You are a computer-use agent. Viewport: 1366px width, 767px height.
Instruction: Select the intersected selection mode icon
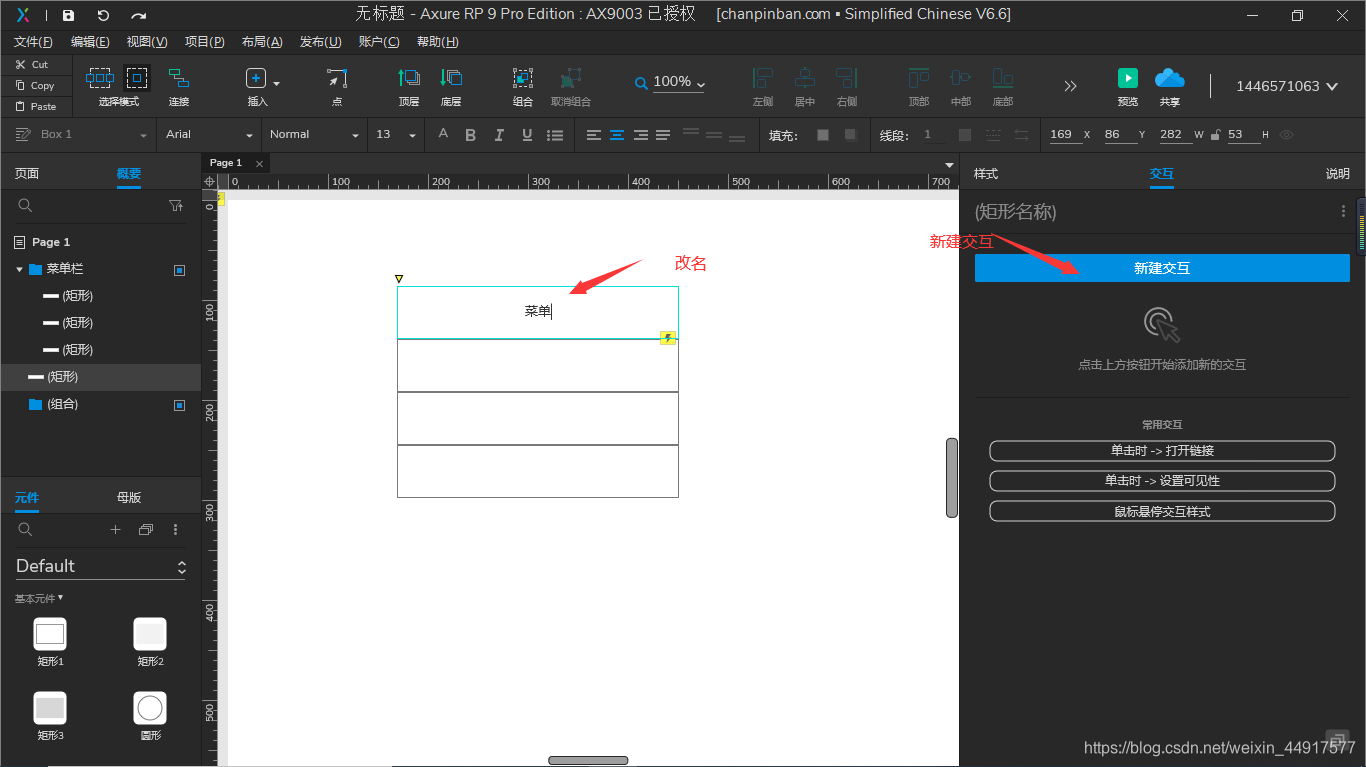tap(100, 78)
